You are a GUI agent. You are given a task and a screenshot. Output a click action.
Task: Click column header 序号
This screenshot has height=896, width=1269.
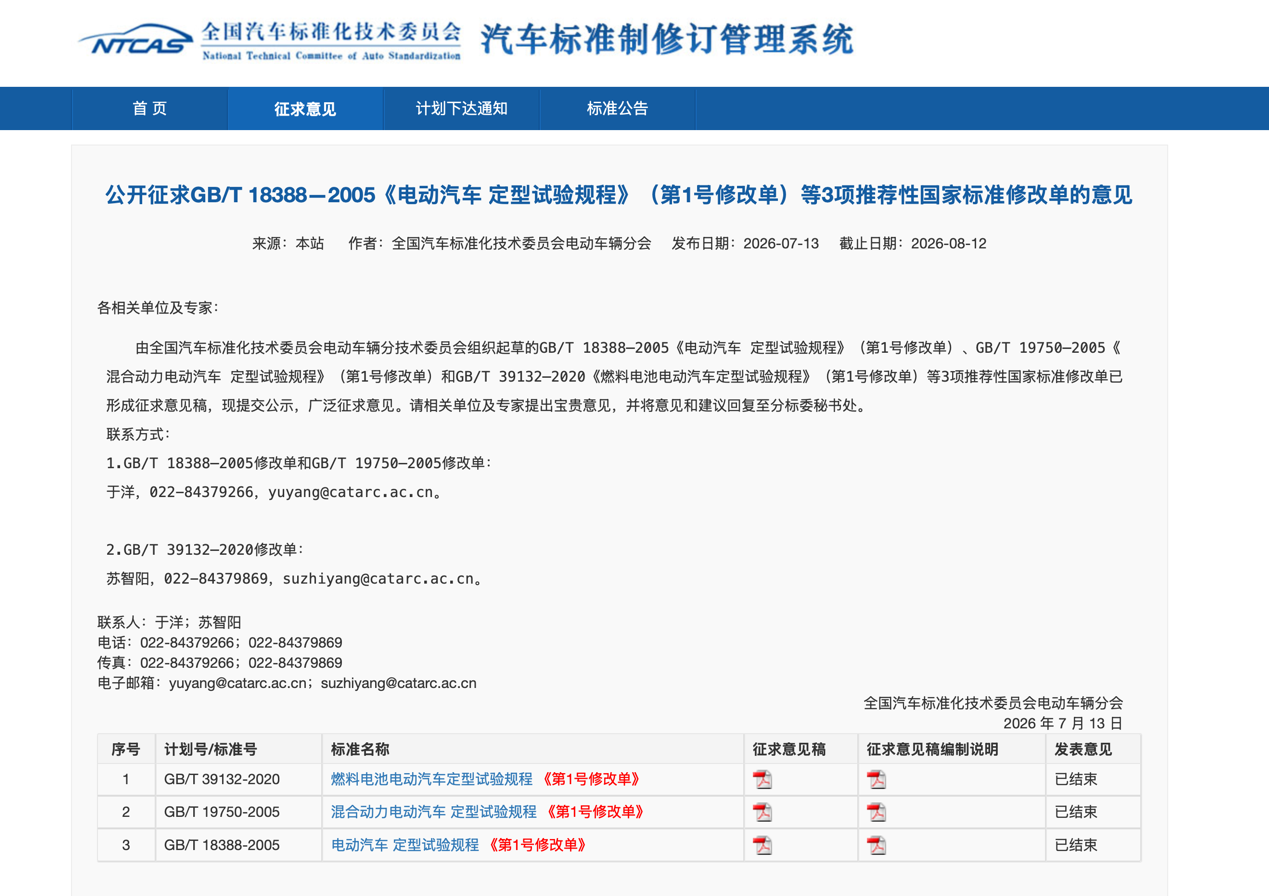[x=126, y=749]
